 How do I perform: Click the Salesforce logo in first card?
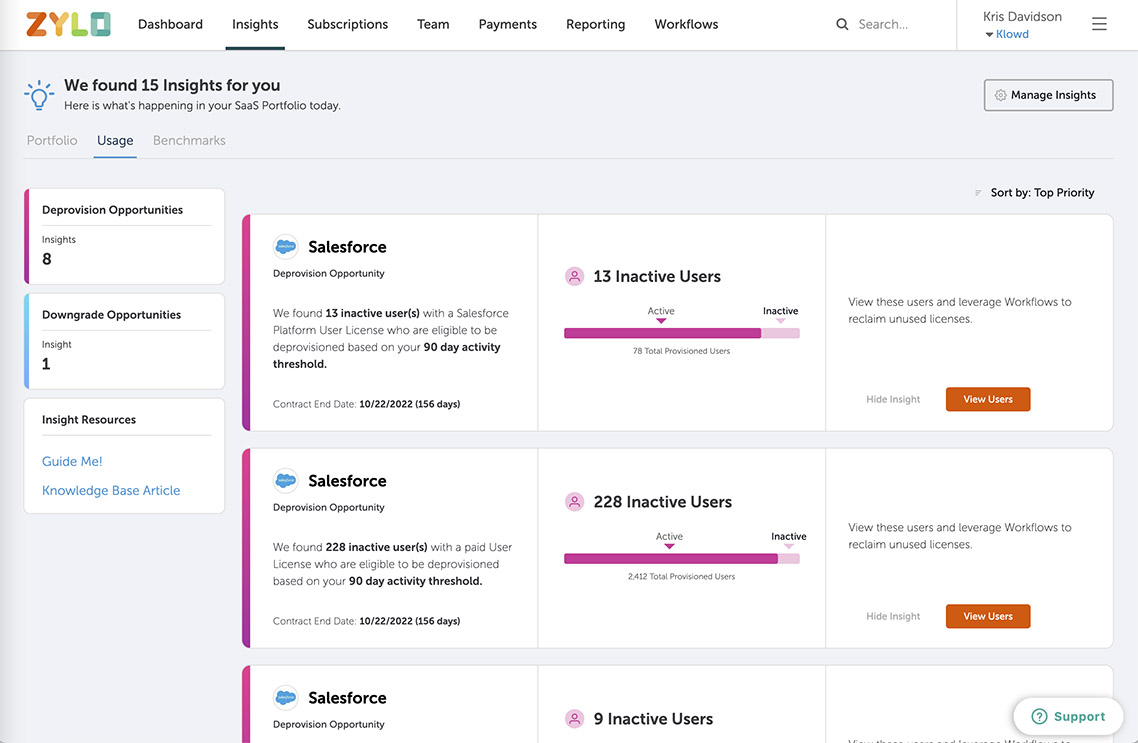pyautogui.click(x=286, y=247)
